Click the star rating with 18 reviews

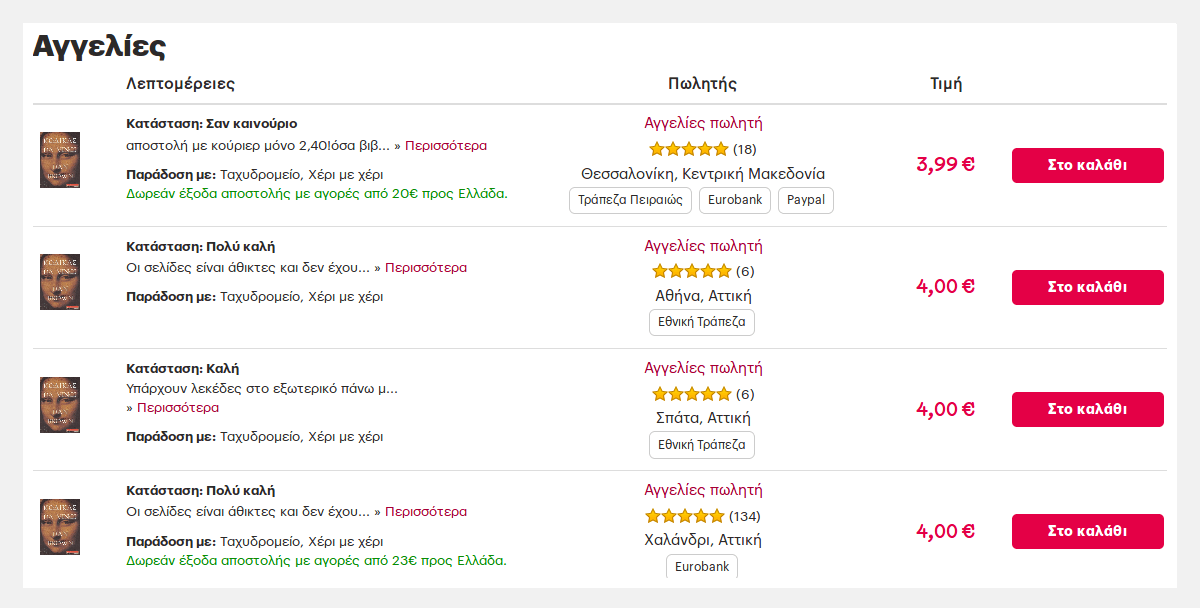[x=689, y=149]
